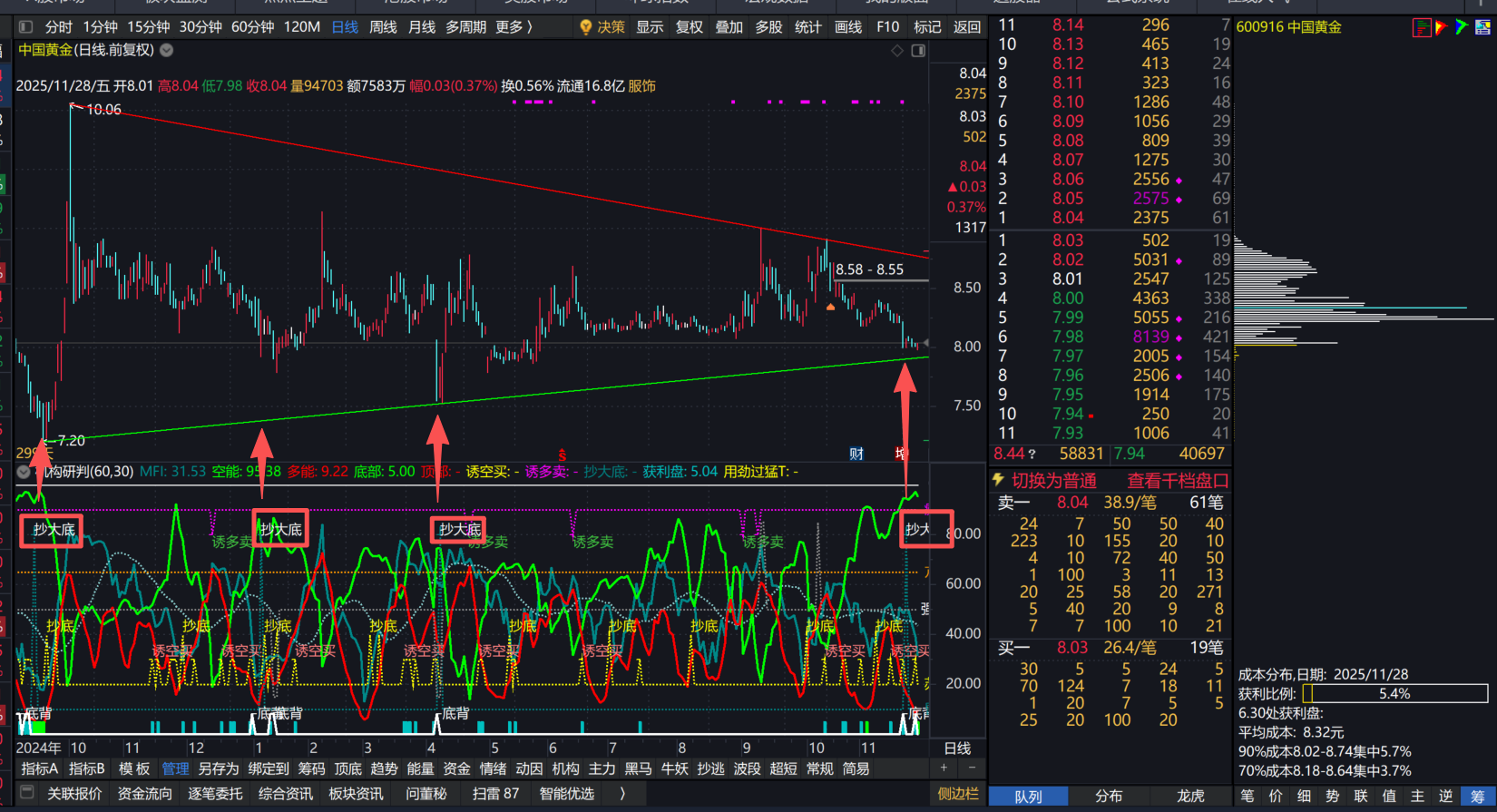Open the 复权 adjustment menu
The image size is (1497, 812).
690,27
